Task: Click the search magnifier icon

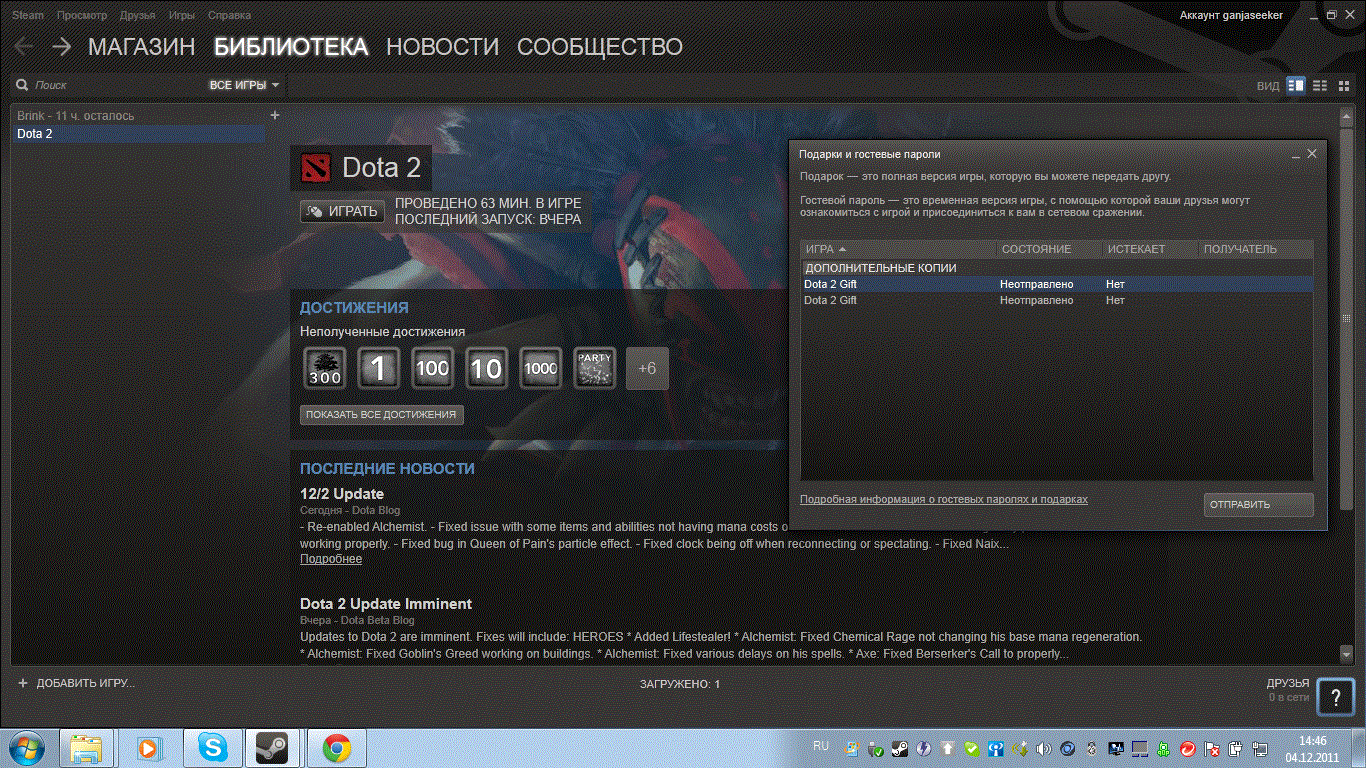Action: [x=22, y=86]
